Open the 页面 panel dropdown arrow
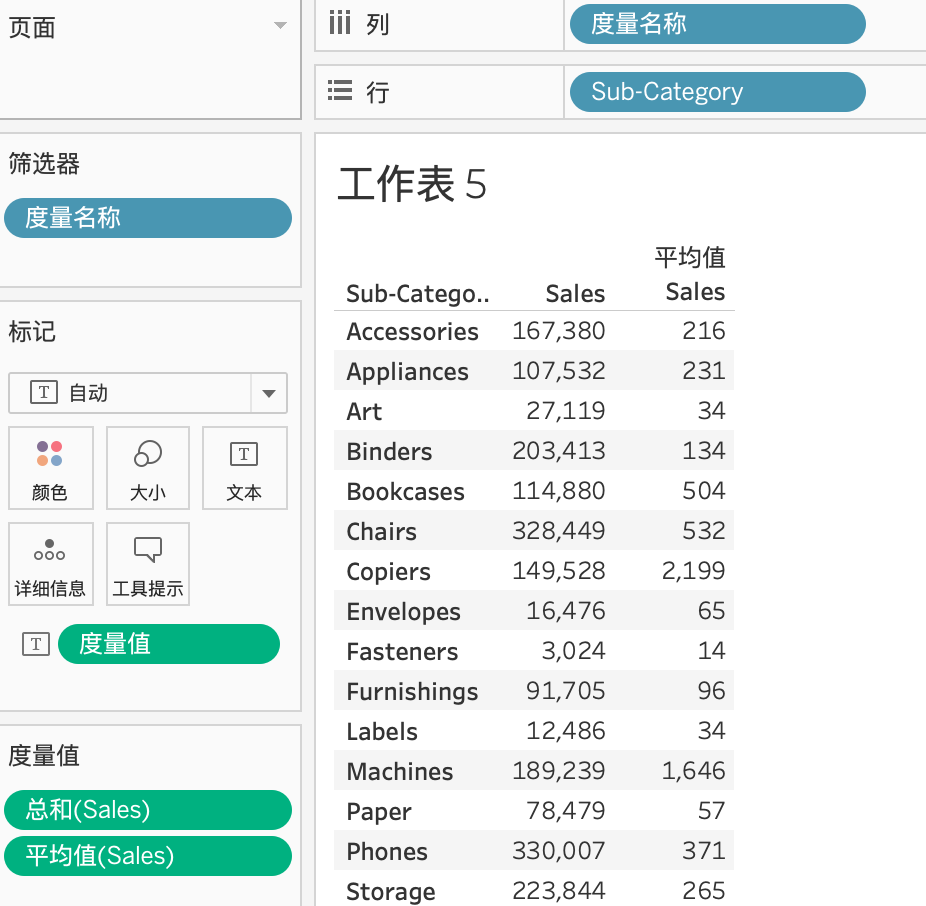Viewport: 926px width, 906px height. [x=279, y=27]
